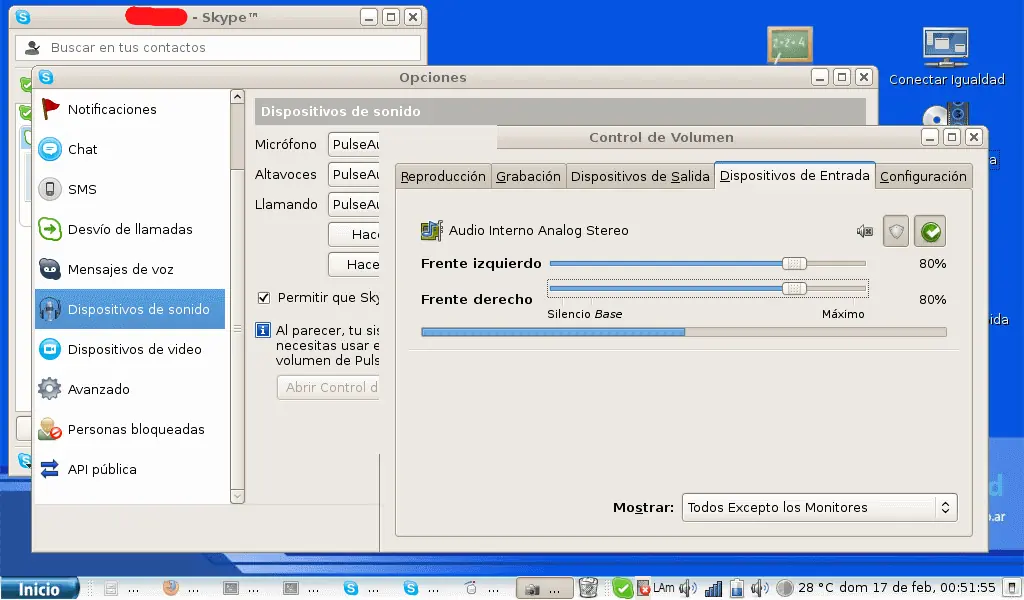The height and width of the screenshot is (600, 1024).
Task: Click the Frente izquierdo volume slider handle
Action: coord(794,263)
